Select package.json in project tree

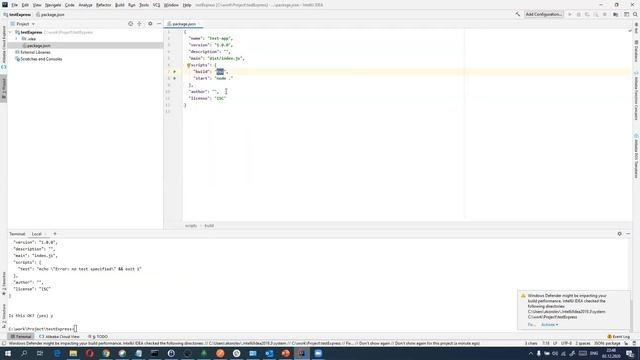click(x=39, y=46)
